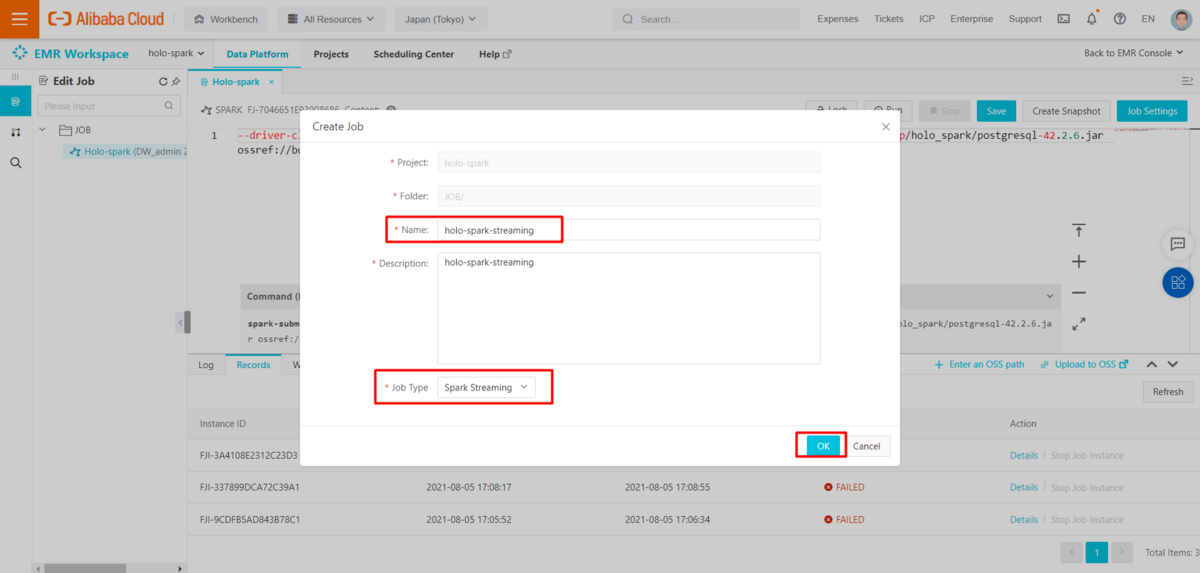Close the Create Job dialog

point(885,127)
